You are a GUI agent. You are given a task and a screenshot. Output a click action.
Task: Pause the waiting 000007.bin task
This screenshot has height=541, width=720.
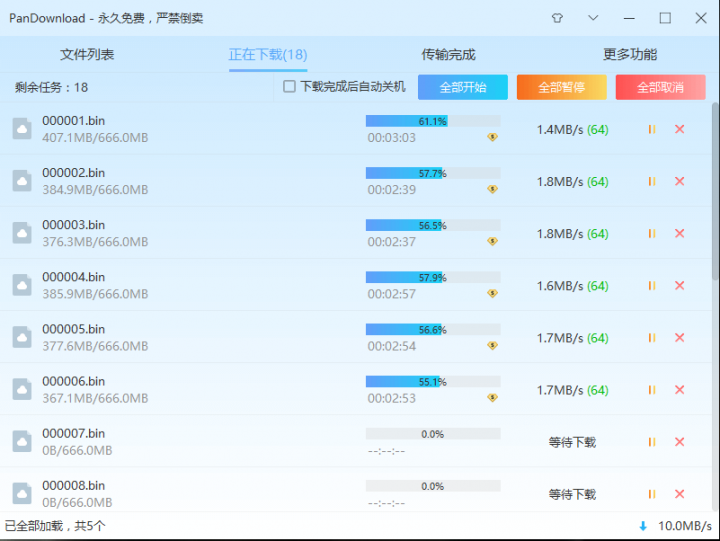point(652,442)
